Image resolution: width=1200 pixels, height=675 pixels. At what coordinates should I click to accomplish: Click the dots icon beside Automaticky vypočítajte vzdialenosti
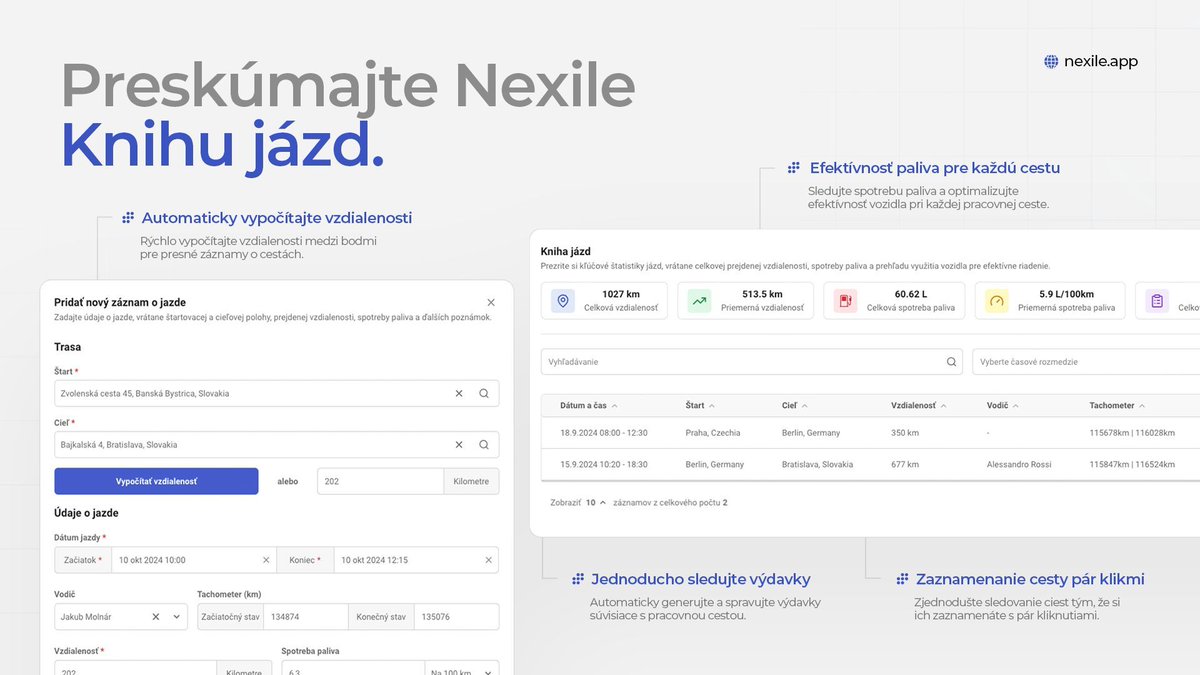tap(128, 218)
